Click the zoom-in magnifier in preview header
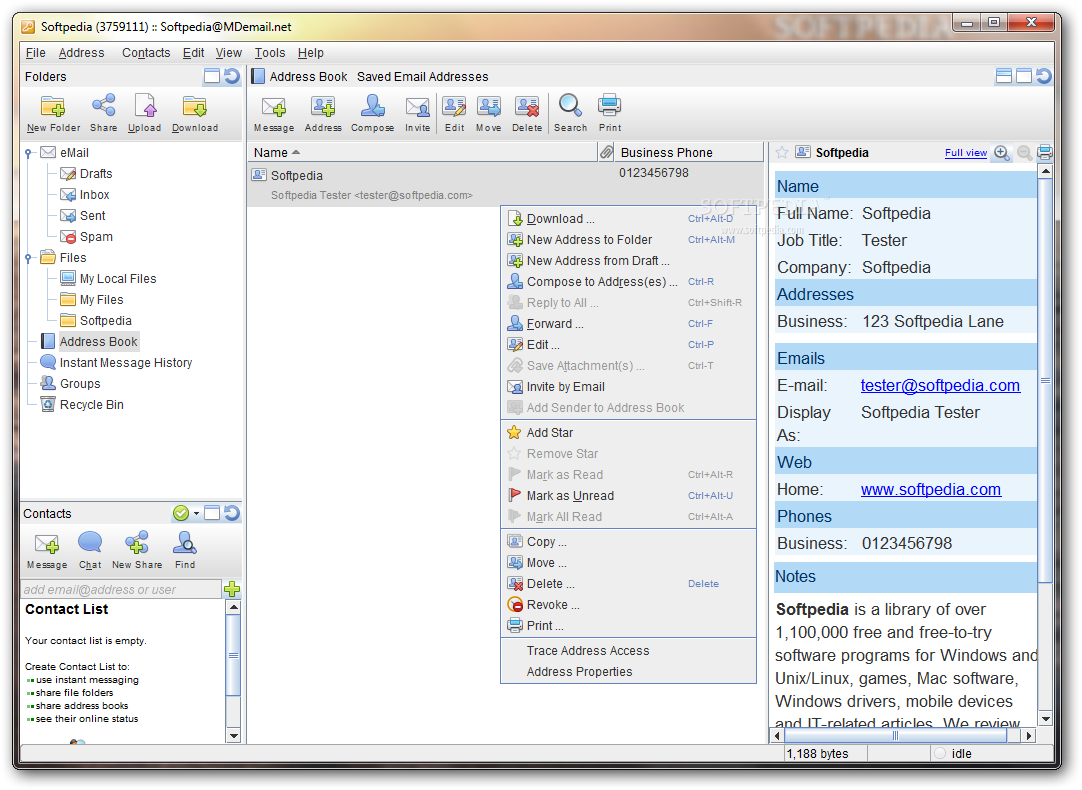Screen dimensions: 1082x790 (1001, 153)
